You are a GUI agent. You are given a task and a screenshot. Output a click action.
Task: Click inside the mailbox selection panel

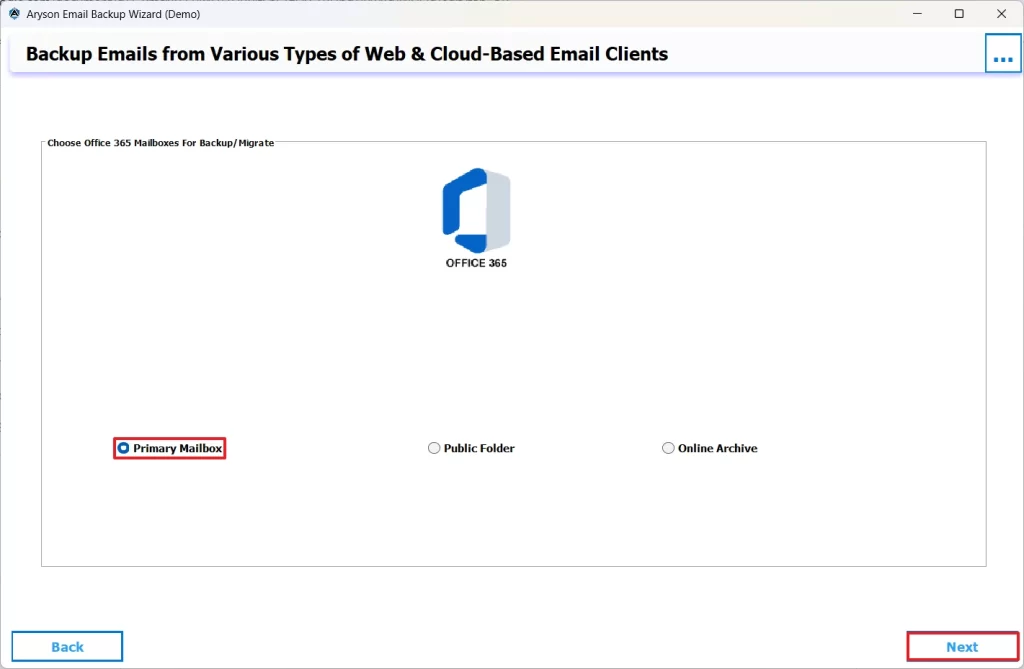[x=513, y=350]
